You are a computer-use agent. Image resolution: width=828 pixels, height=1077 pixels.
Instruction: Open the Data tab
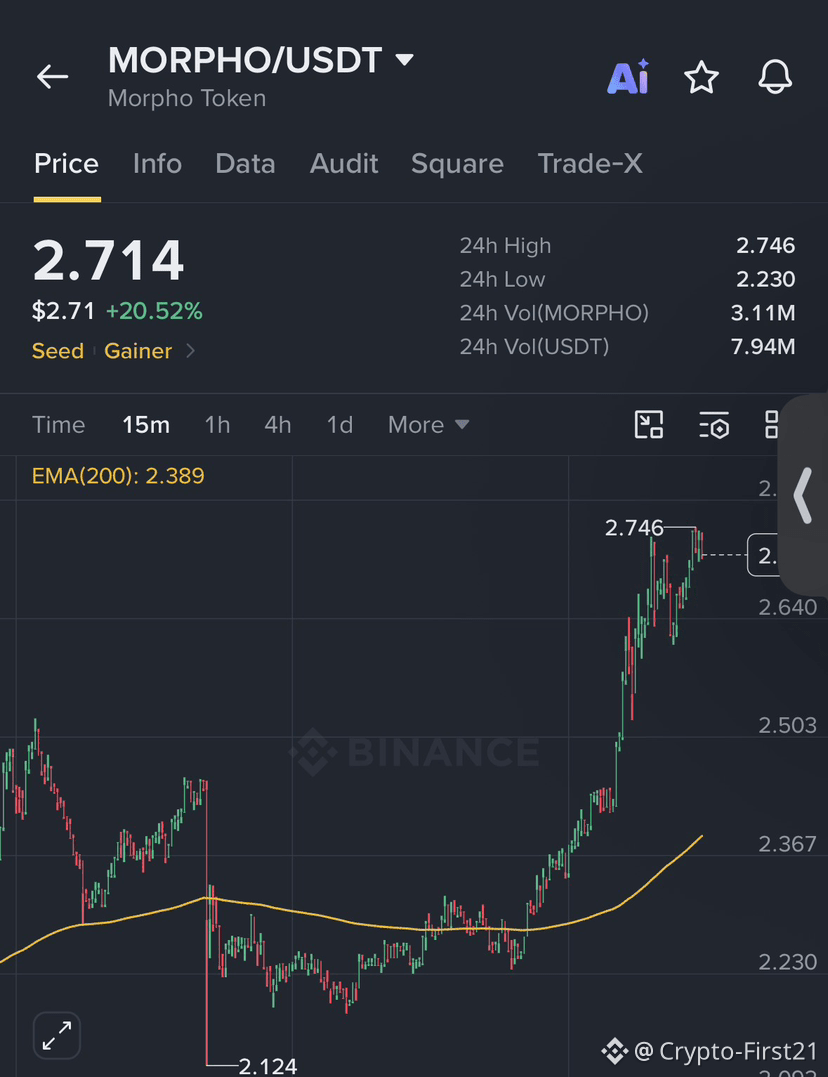245,163
